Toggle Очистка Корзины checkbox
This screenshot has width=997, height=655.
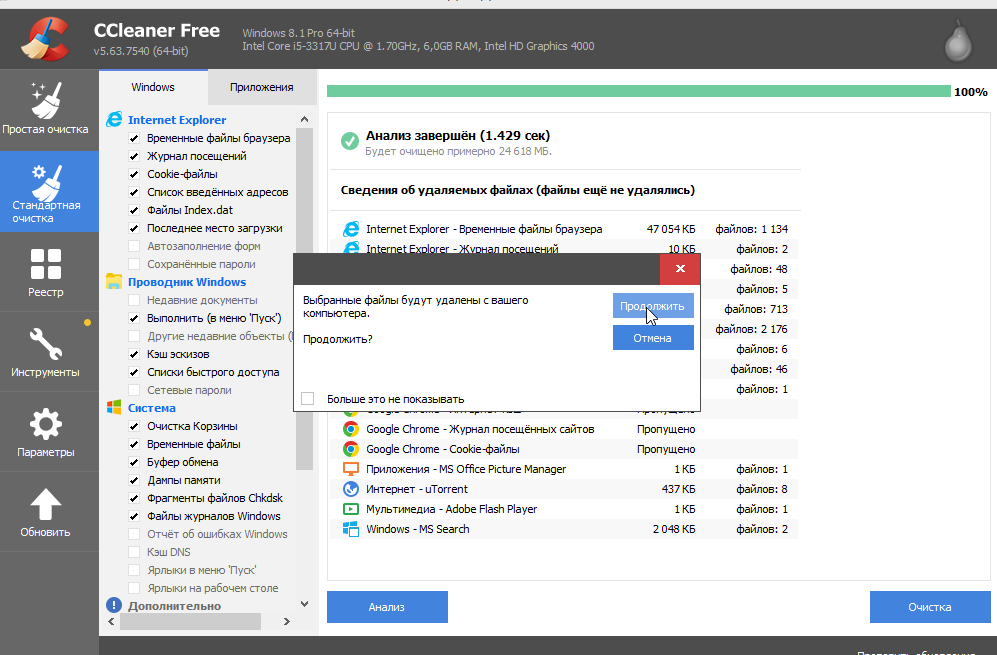click(x=134, y=426)
